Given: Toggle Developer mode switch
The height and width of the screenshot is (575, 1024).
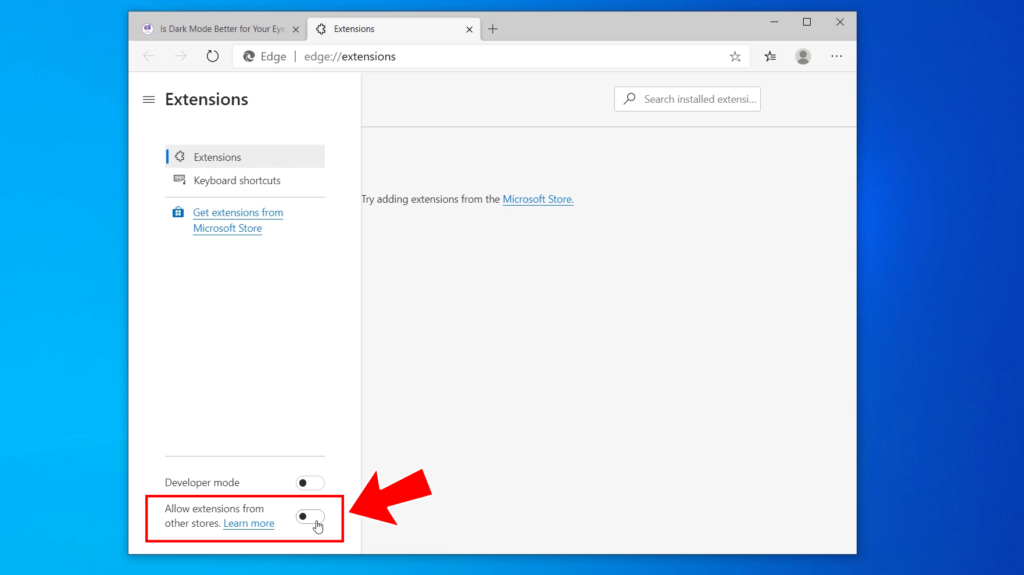Looking at the screenshot, I should (310, 483).
